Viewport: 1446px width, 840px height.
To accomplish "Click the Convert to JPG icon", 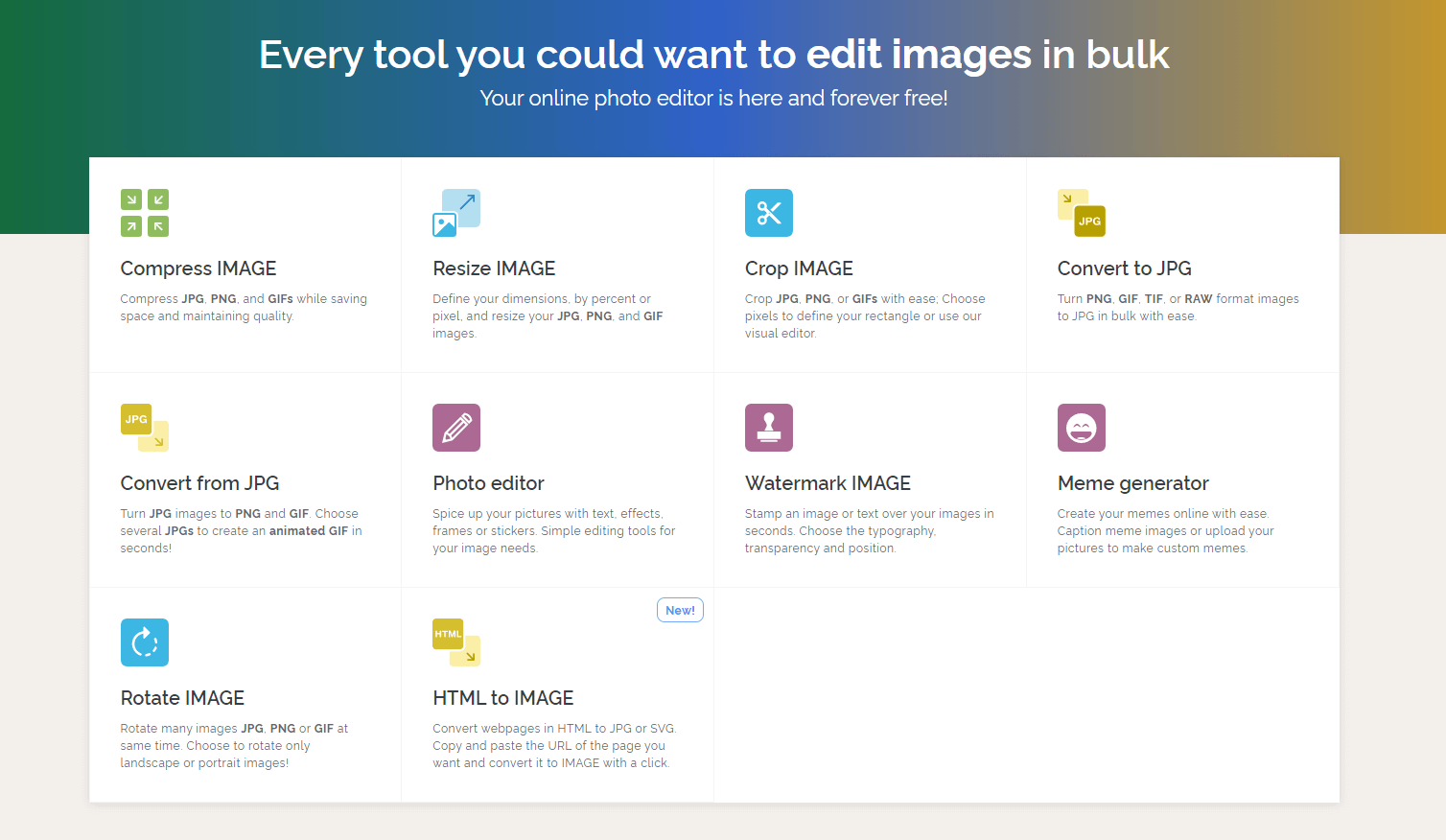I will click(1082, 213).
